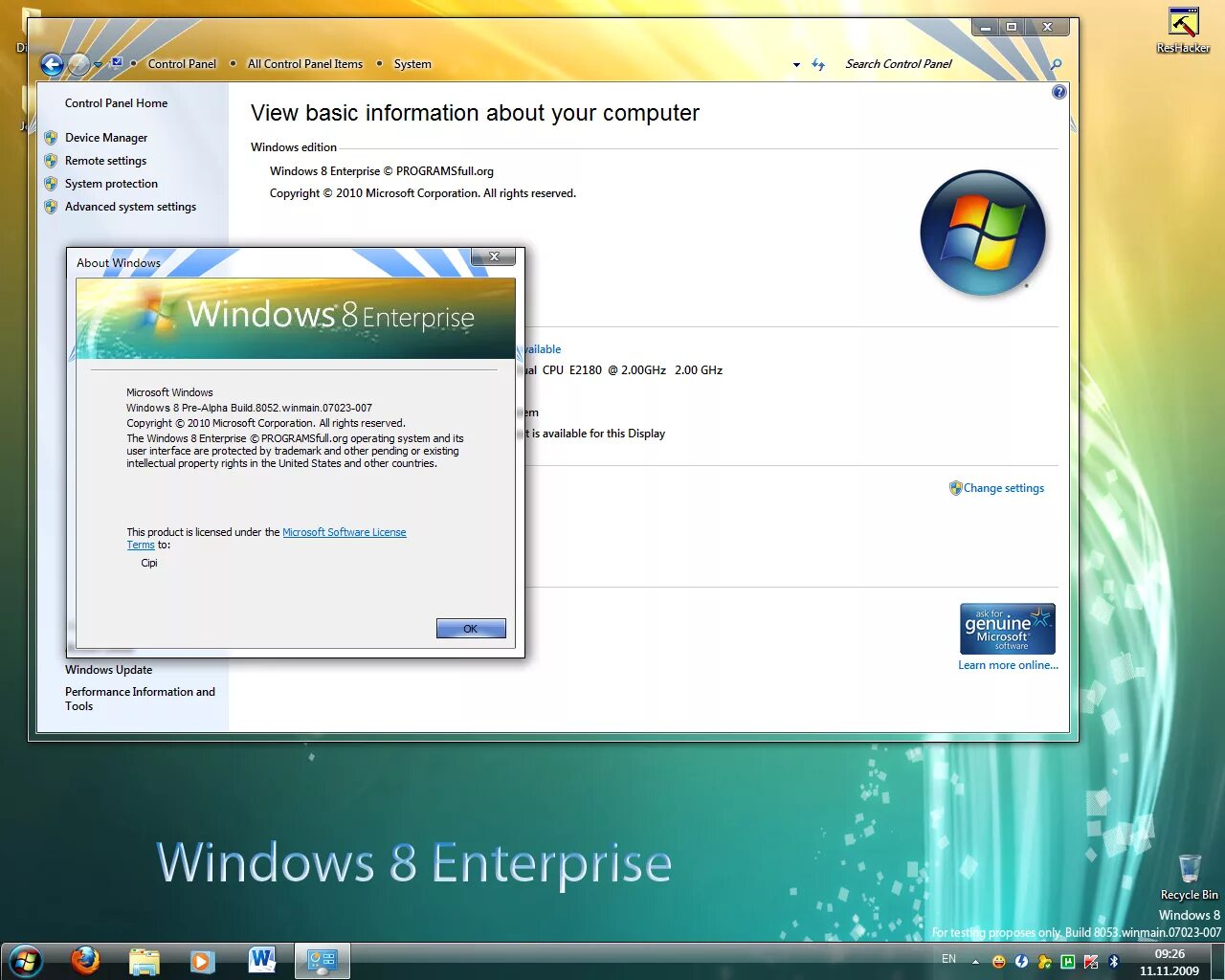Open Learn more online link
Image resolution: width=1225 pixels, height=980 pixels.
click(x=1008, y=665)
